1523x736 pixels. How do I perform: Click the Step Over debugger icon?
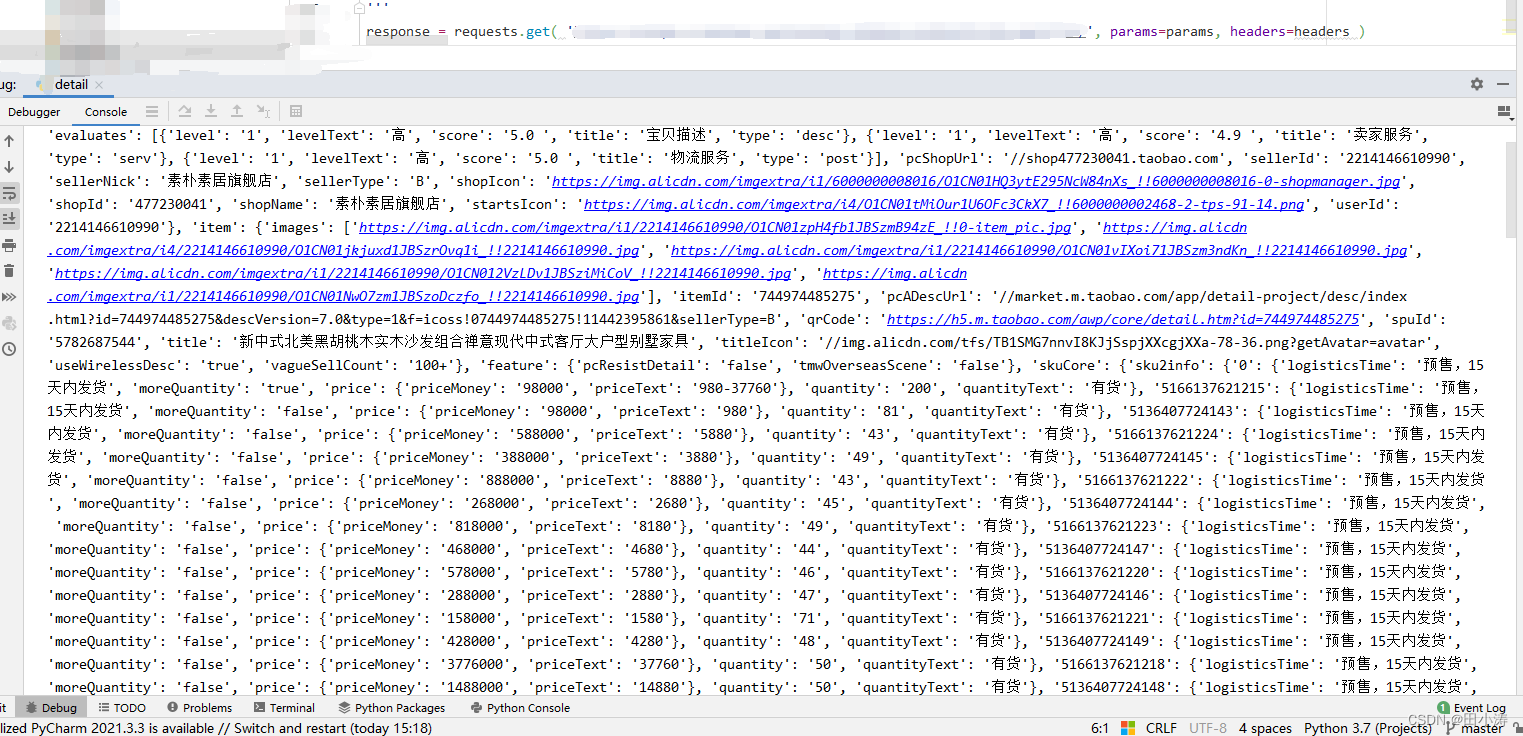point(185,111)
